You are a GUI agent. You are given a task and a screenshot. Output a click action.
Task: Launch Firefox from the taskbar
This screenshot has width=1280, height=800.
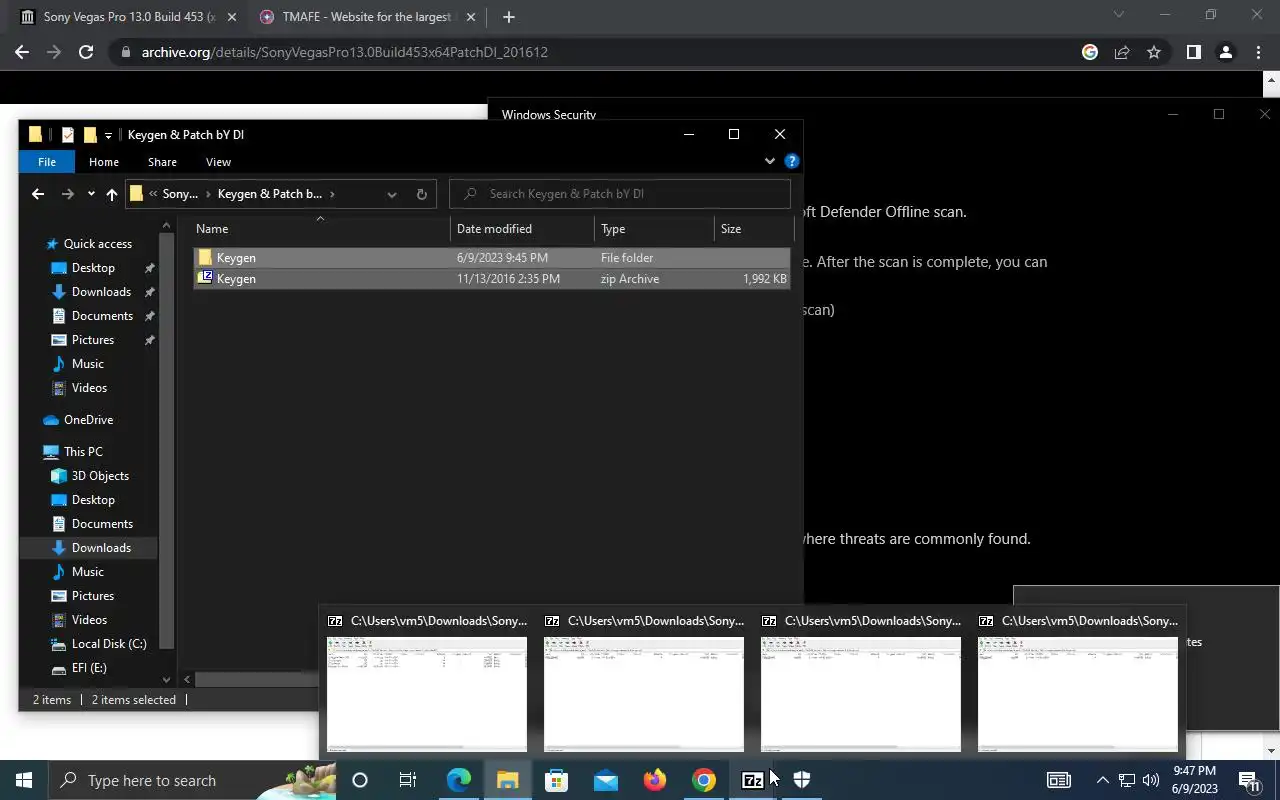(x=655, y=780)
